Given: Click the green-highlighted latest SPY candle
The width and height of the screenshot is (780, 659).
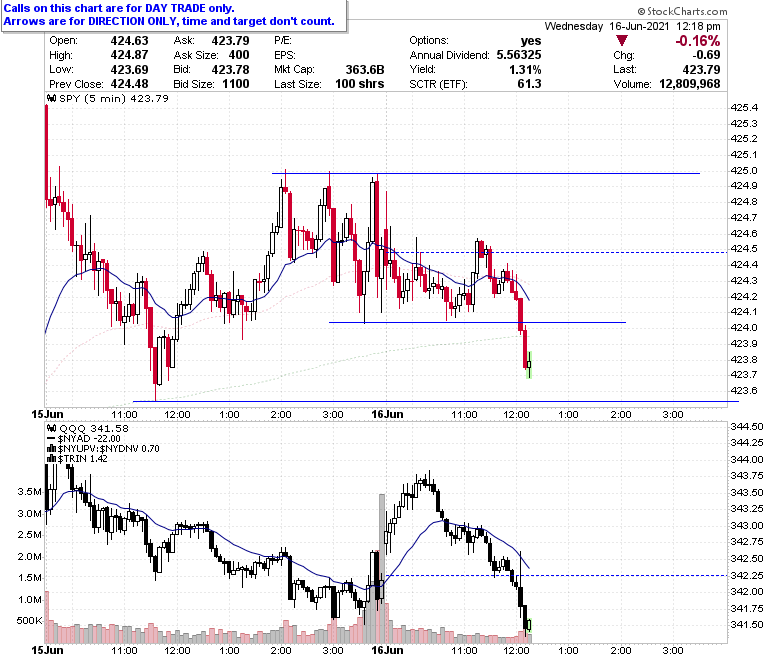Looking at the screenshot, I should [529, 365].
